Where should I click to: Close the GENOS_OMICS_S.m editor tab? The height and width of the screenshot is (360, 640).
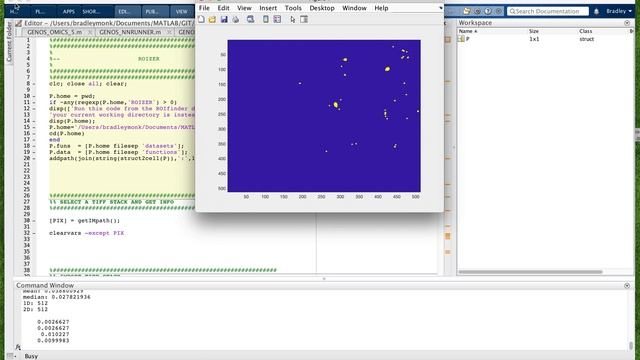90,32
